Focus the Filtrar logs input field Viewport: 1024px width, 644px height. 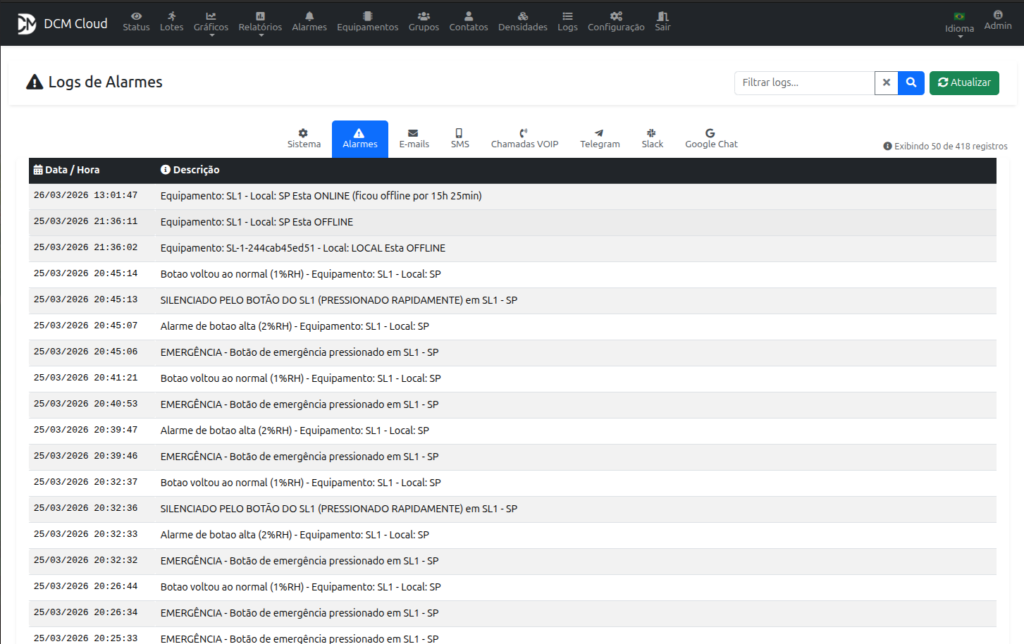pos(804,83)
